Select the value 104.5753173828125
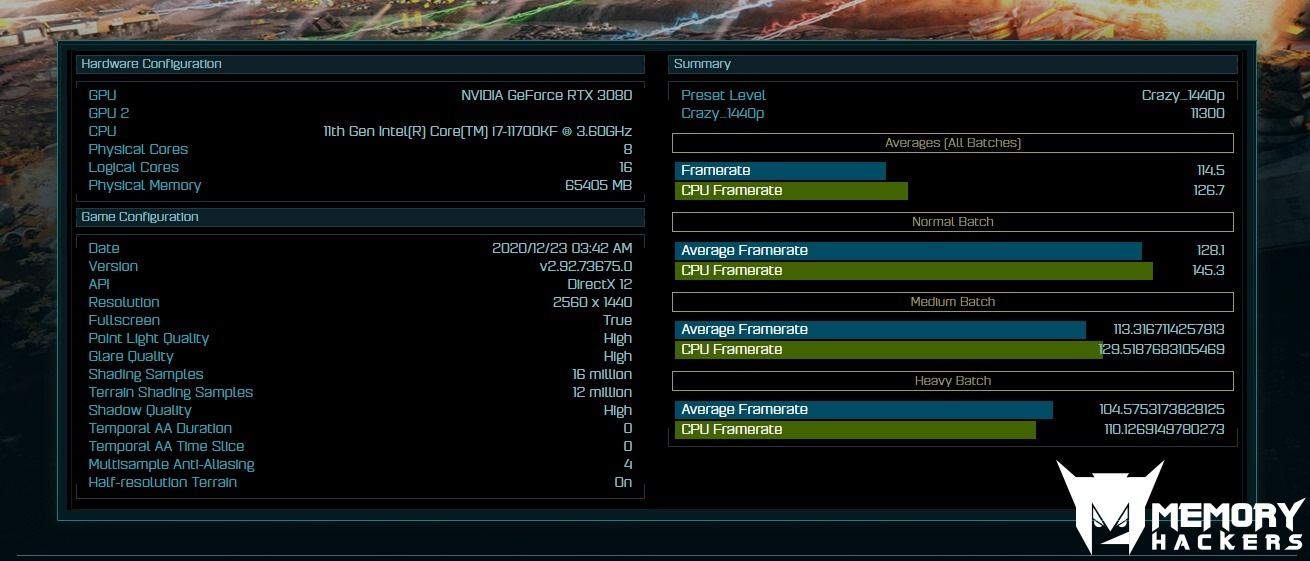Image resolution: width=1310 pixels, height=561 pixels. point(1162,410)
